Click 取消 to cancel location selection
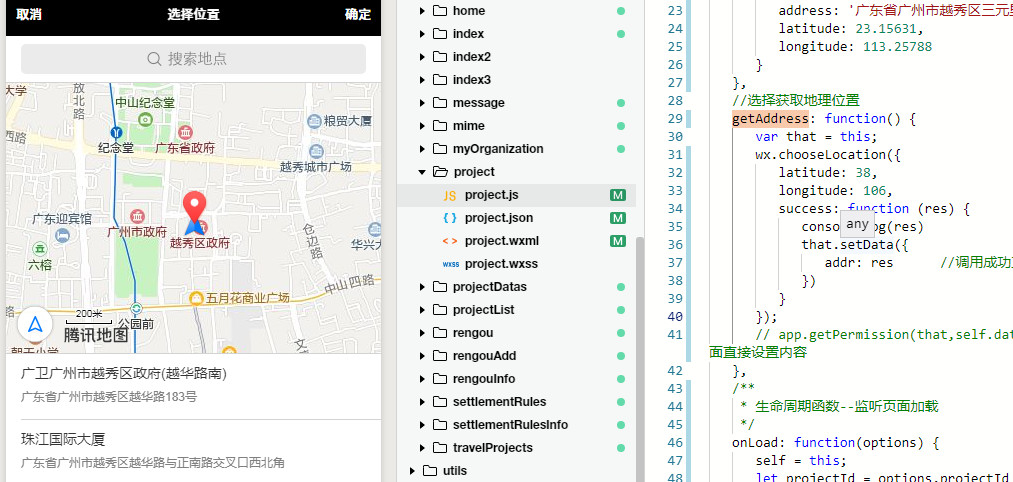Image resolution: width=1013 pixels, height=482 pixels. 29,14
